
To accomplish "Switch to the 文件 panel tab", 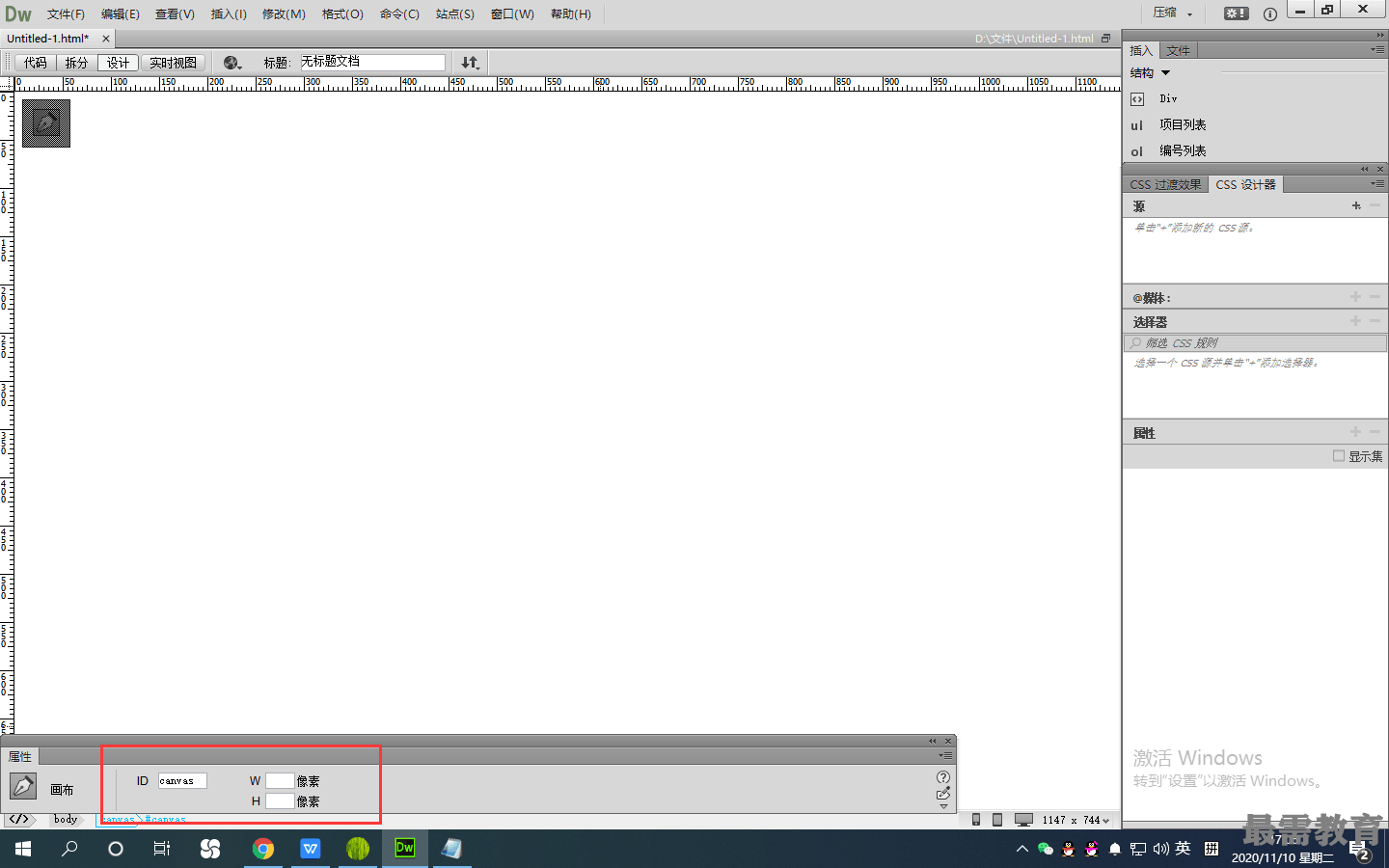I will click(1178, 50).
